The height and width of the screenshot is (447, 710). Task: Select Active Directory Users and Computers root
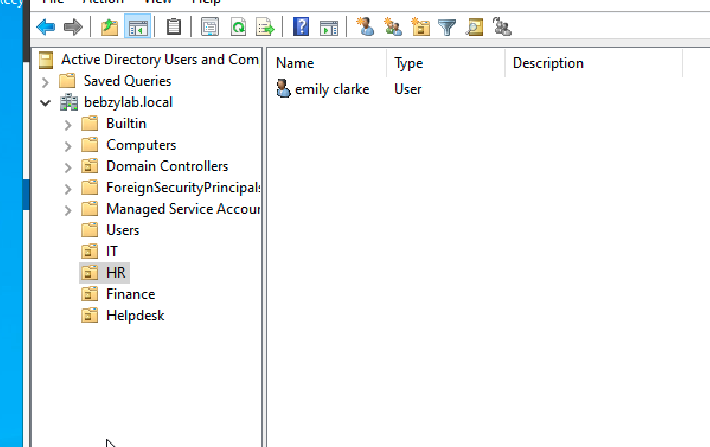(160, 59)
